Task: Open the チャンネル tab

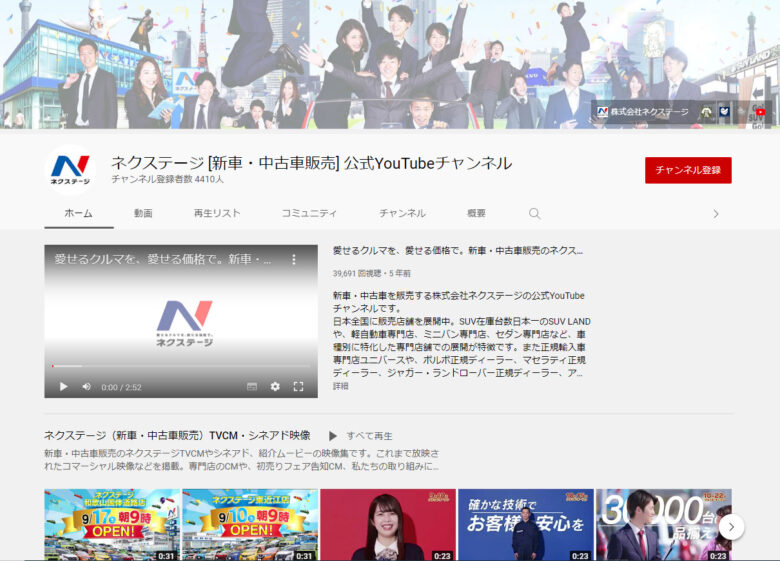Action: (402, 213)
